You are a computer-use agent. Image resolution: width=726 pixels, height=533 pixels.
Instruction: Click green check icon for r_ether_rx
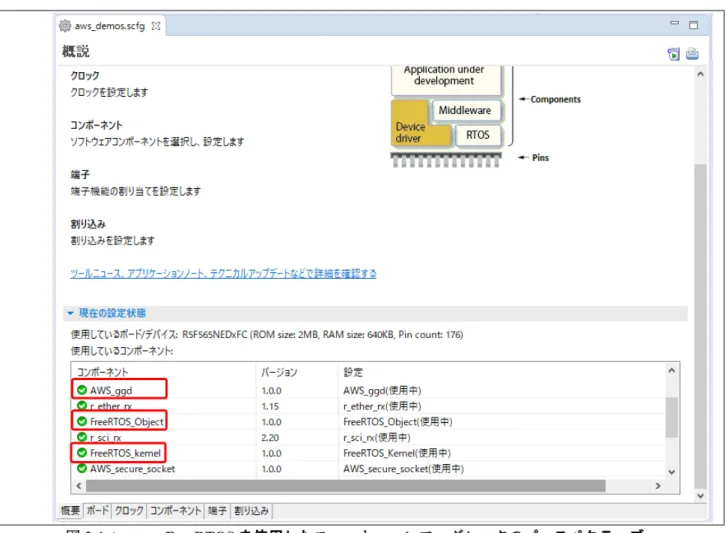click(x=82, y=406)
